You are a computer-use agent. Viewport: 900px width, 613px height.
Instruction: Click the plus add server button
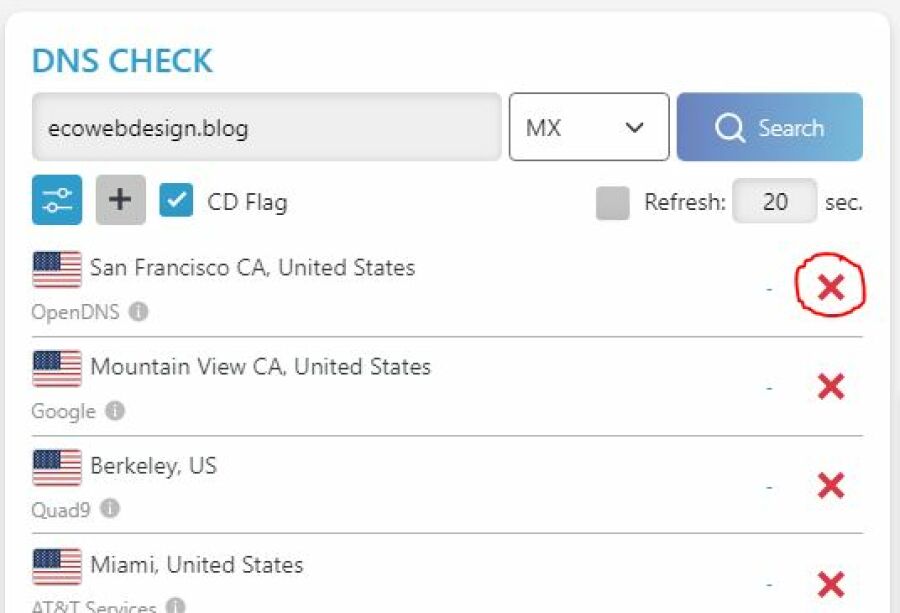[x=120, y=200]
